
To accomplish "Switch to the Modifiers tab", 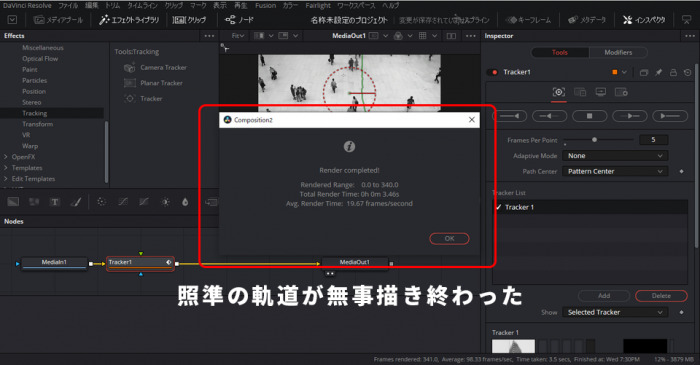I will tap(618, 53).
